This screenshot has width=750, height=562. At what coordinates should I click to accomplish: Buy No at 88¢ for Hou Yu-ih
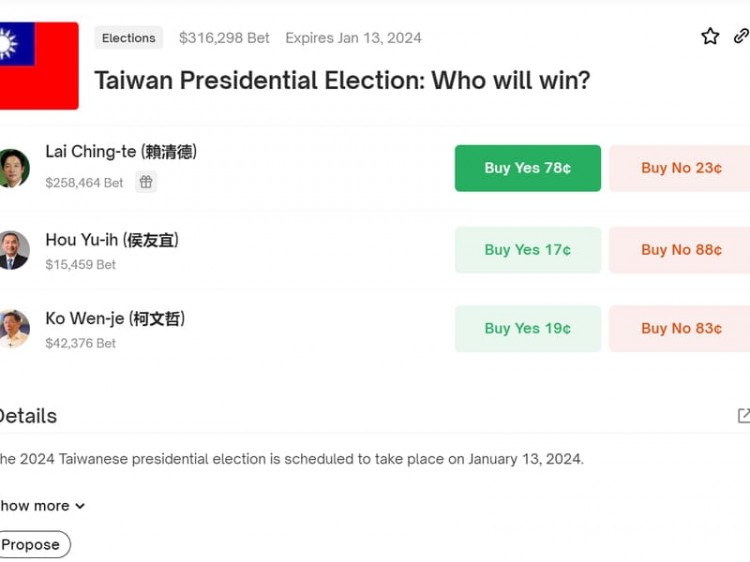[680, 250]
